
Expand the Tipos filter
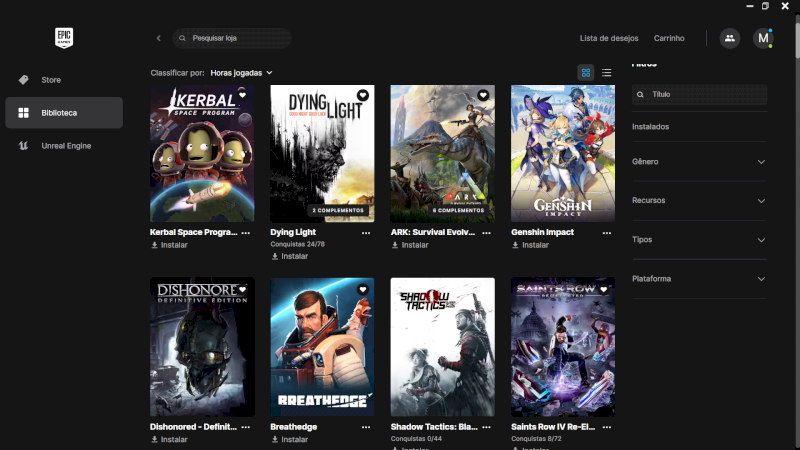tap(699, 240)
